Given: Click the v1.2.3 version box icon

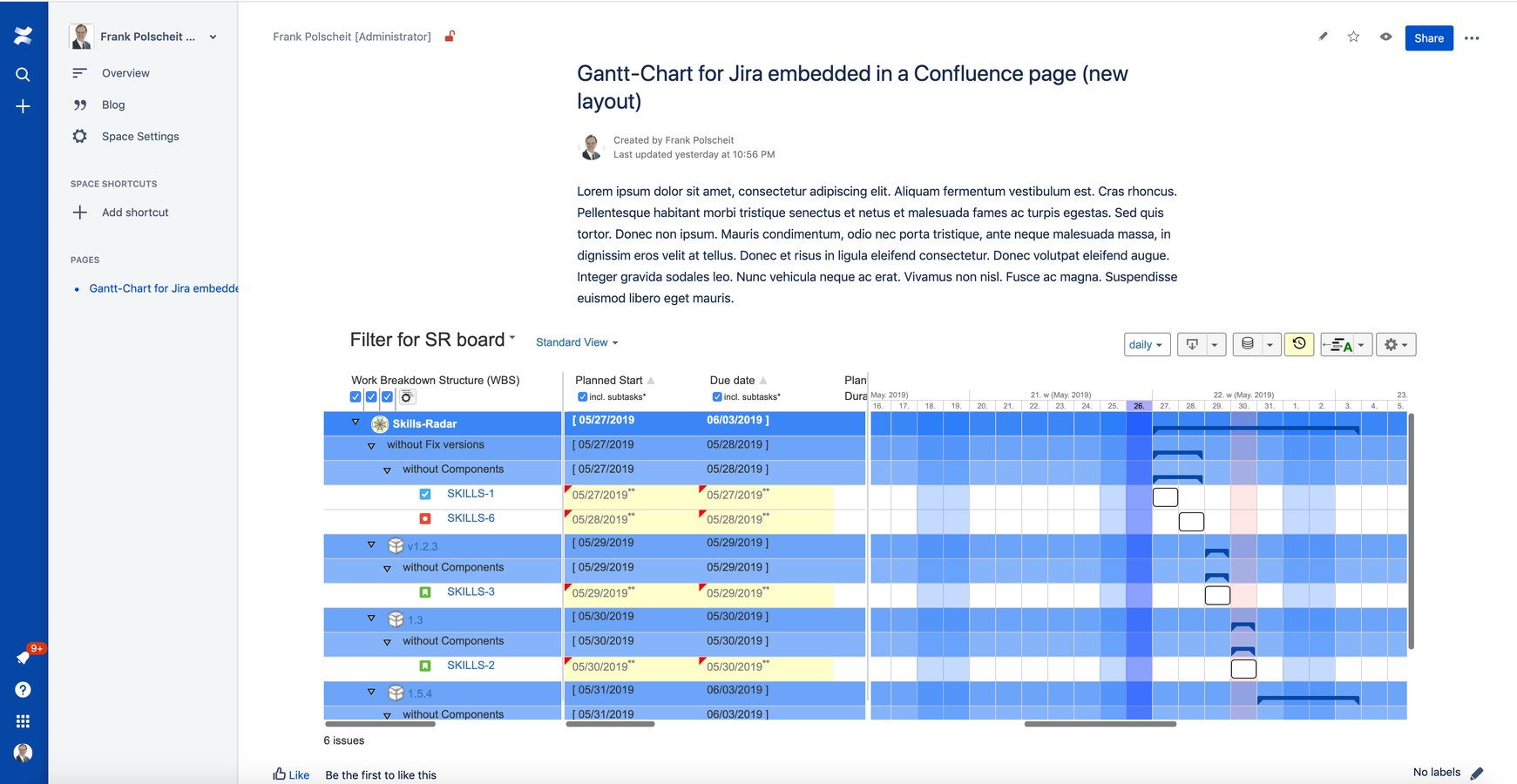Looking at the screenshot, I should tap(396, 546).
